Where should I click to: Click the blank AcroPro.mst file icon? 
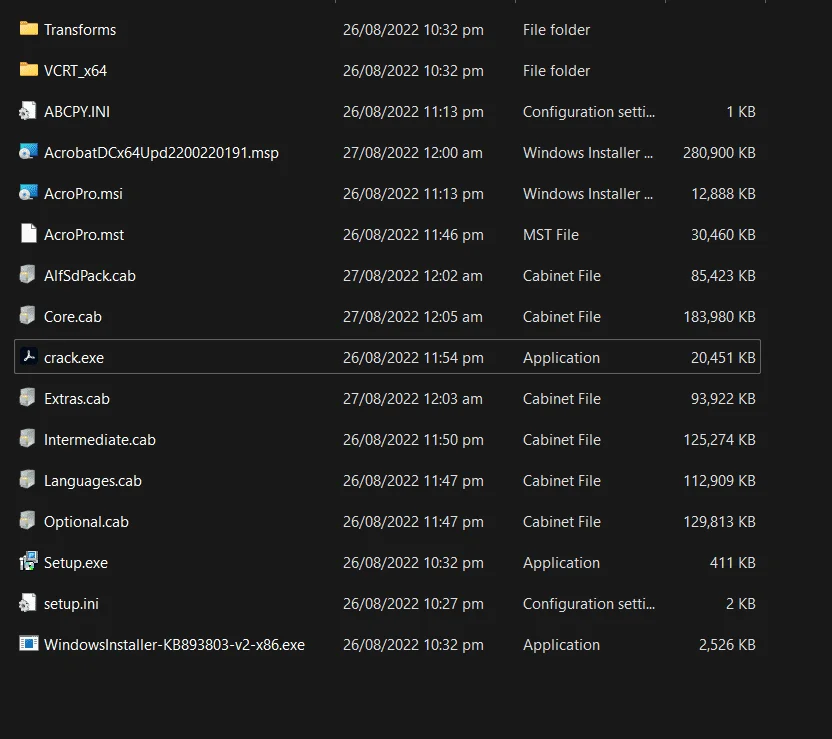click(29, 233)
